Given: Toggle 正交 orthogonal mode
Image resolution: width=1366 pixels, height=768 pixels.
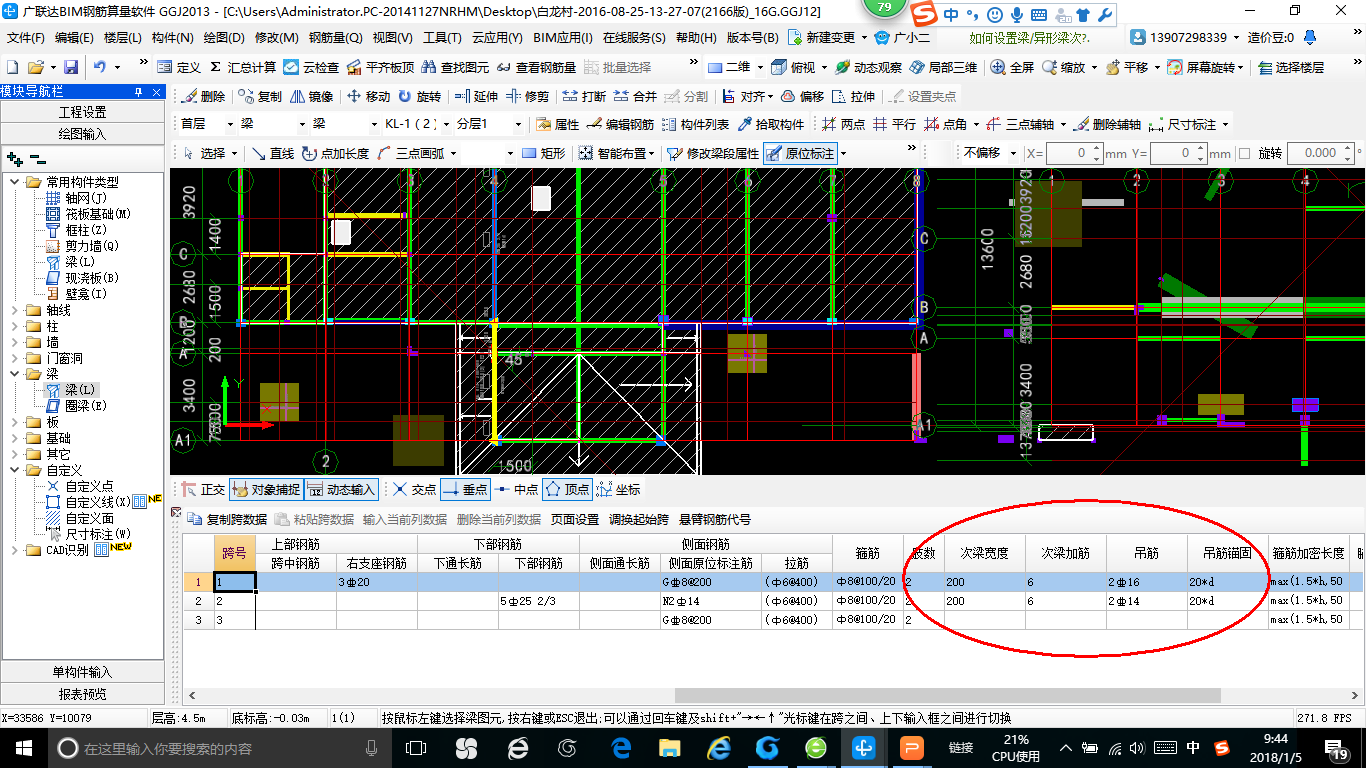Looking at the screenshot, I should [203, 490].
